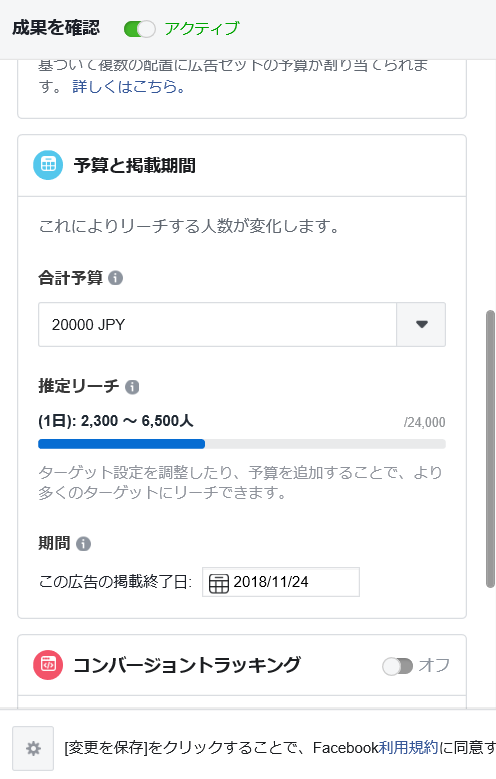Open the Facebook 利用規約 link
Image resolution: width=496 pixels, height=779 pixels.
[409, 748]
